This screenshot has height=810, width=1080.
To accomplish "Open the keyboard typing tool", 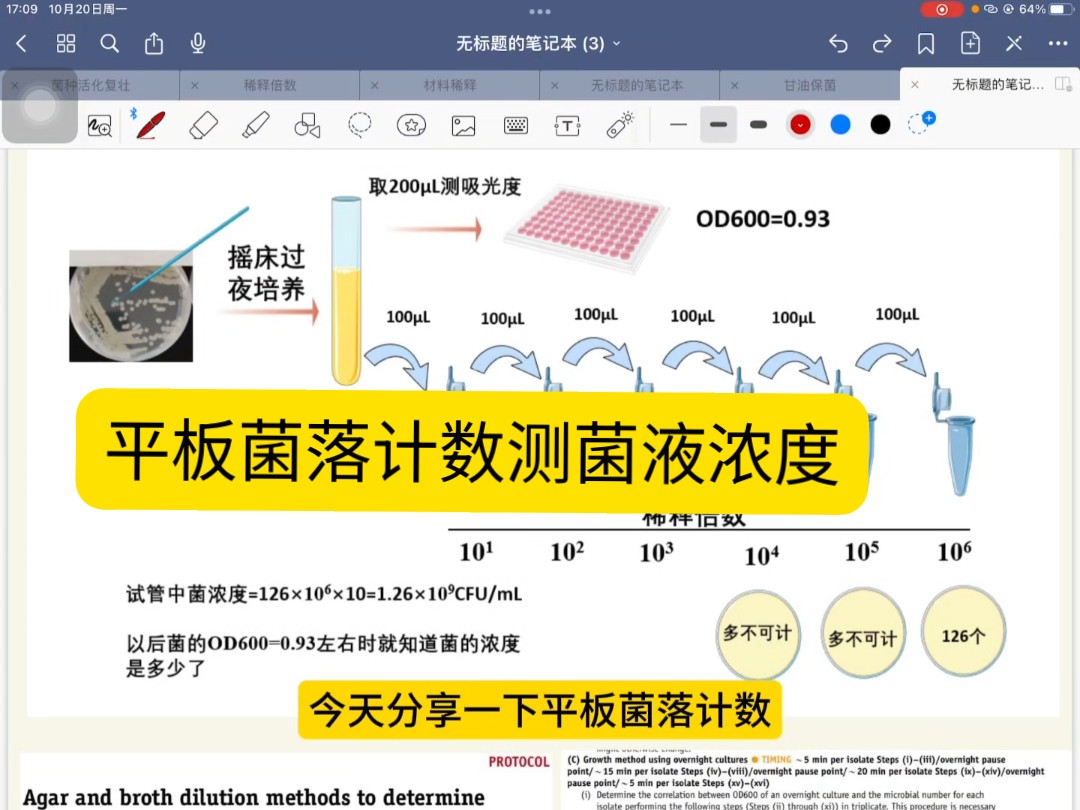I will 516,125.
